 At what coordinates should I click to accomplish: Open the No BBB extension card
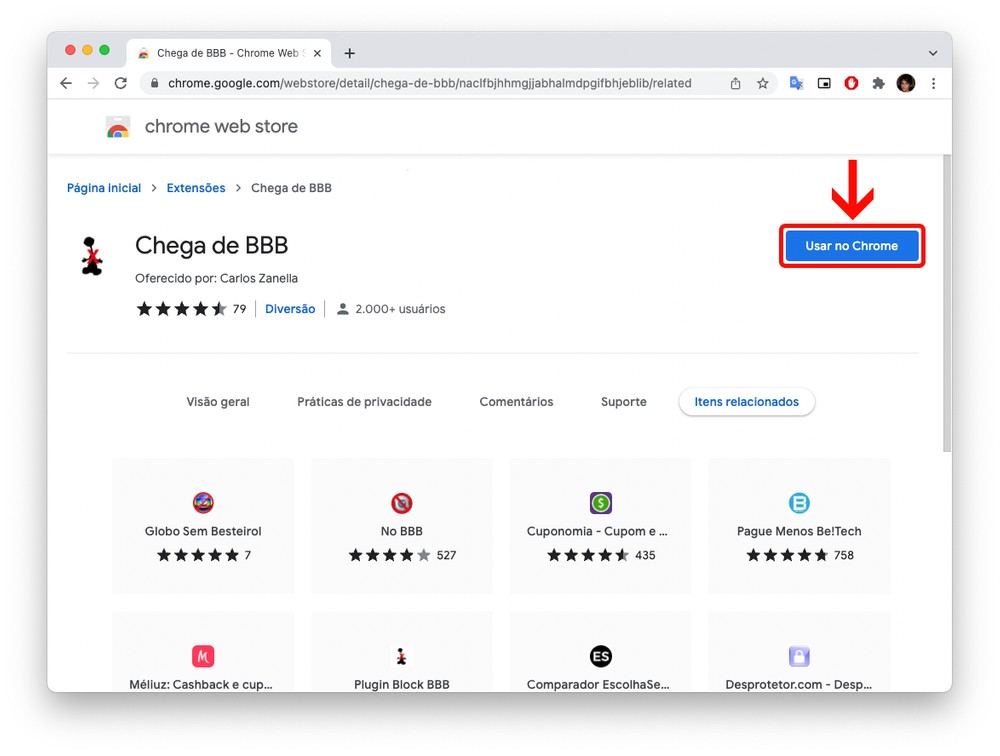pyautogui.click(x=402, y=527)
